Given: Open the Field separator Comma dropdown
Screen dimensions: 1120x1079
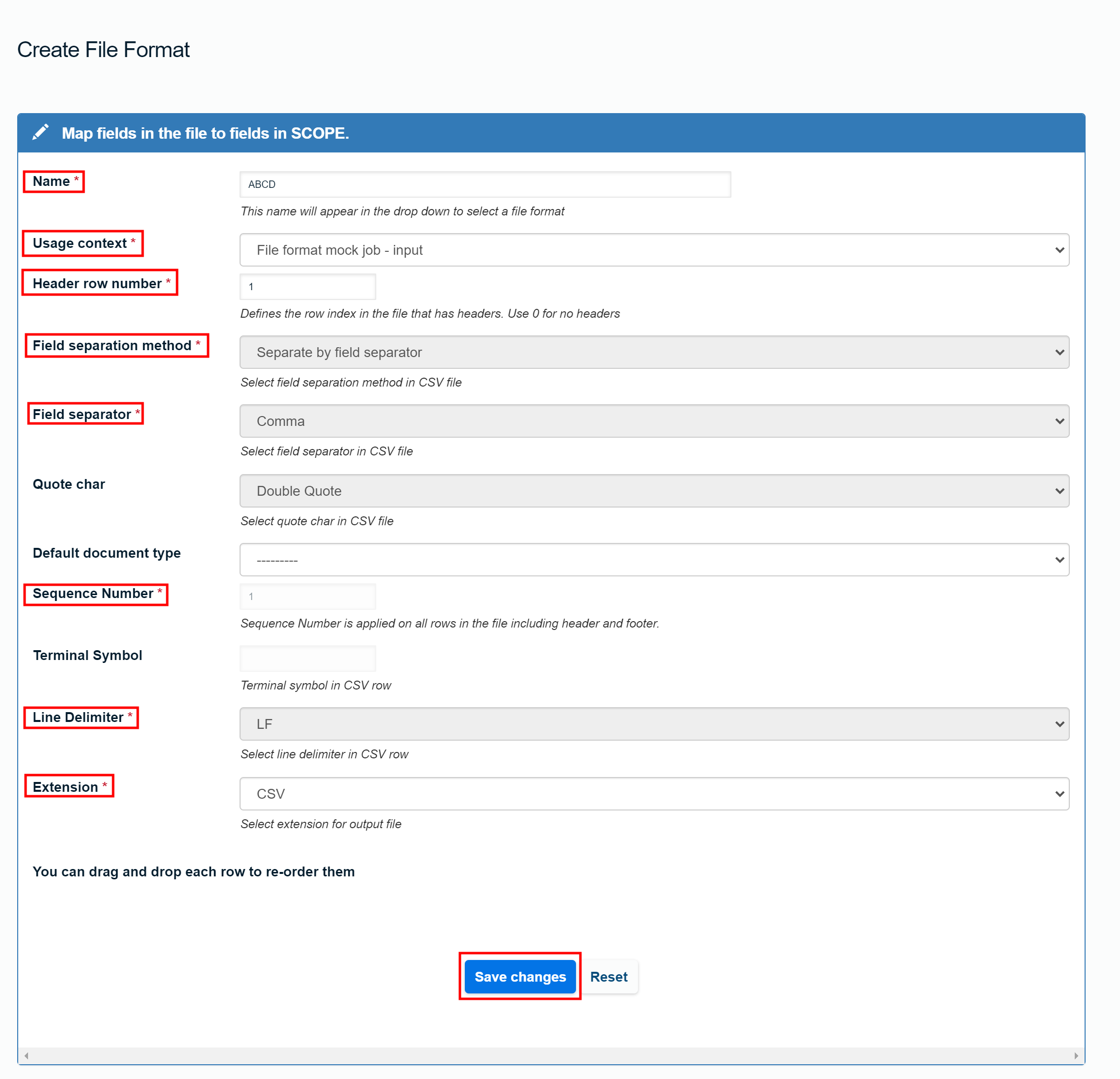Looking at the screenshot, I should [654, 421].
